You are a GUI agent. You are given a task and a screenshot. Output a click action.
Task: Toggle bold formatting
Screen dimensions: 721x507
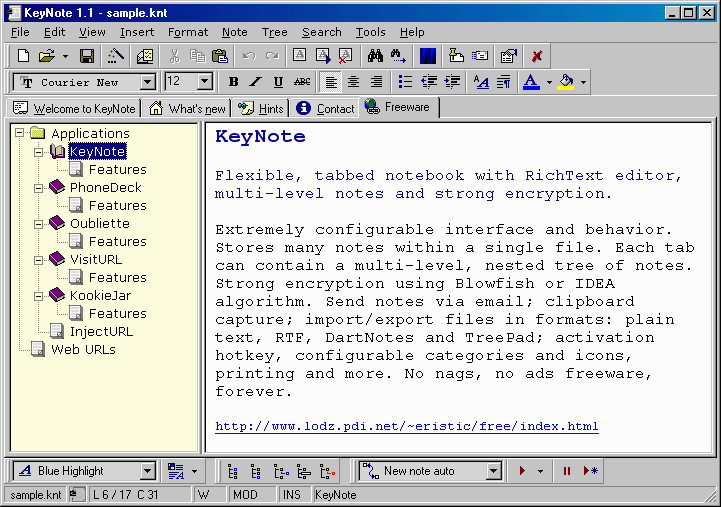coord(233,82)
